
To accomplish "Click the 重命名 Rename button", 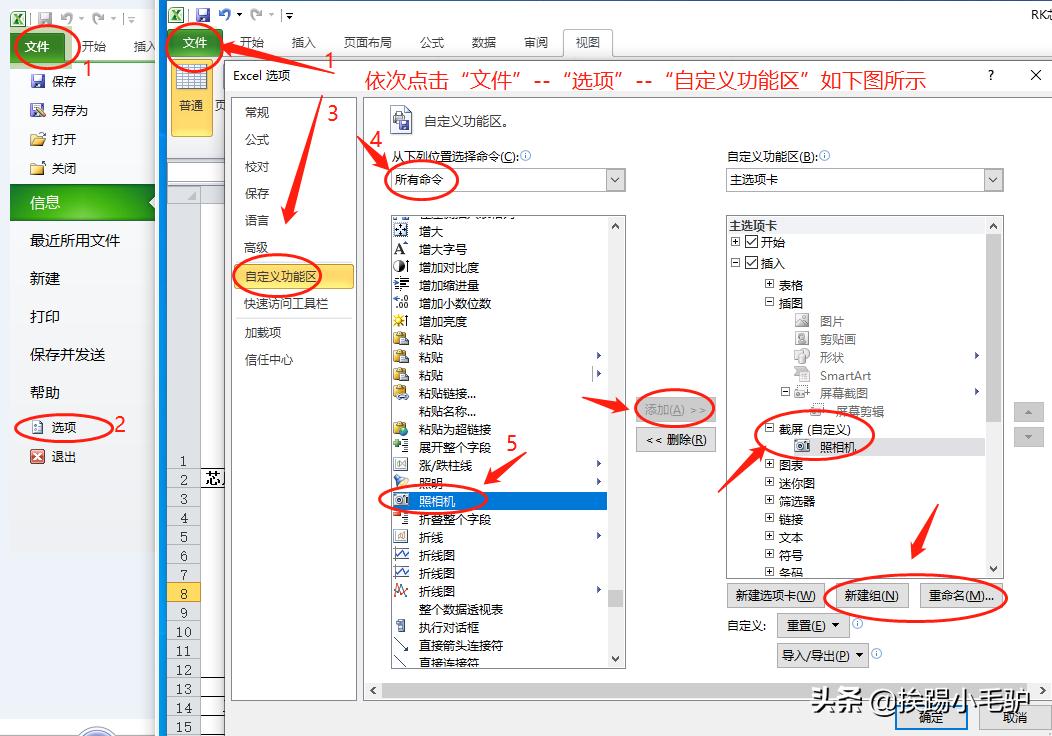I will click(x=961, y=595).
